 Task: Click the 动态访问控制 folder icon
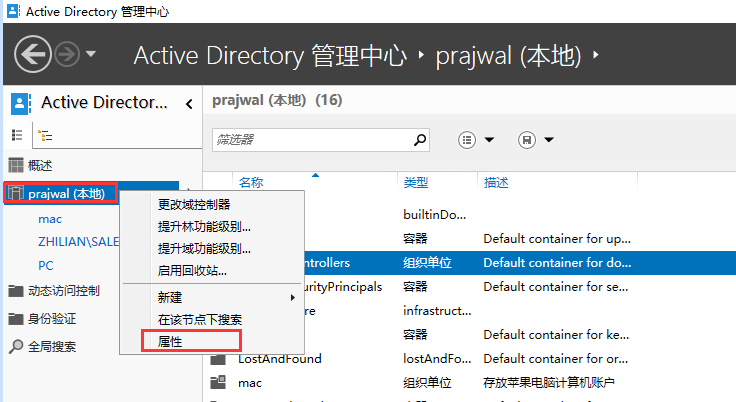point(15,291)
